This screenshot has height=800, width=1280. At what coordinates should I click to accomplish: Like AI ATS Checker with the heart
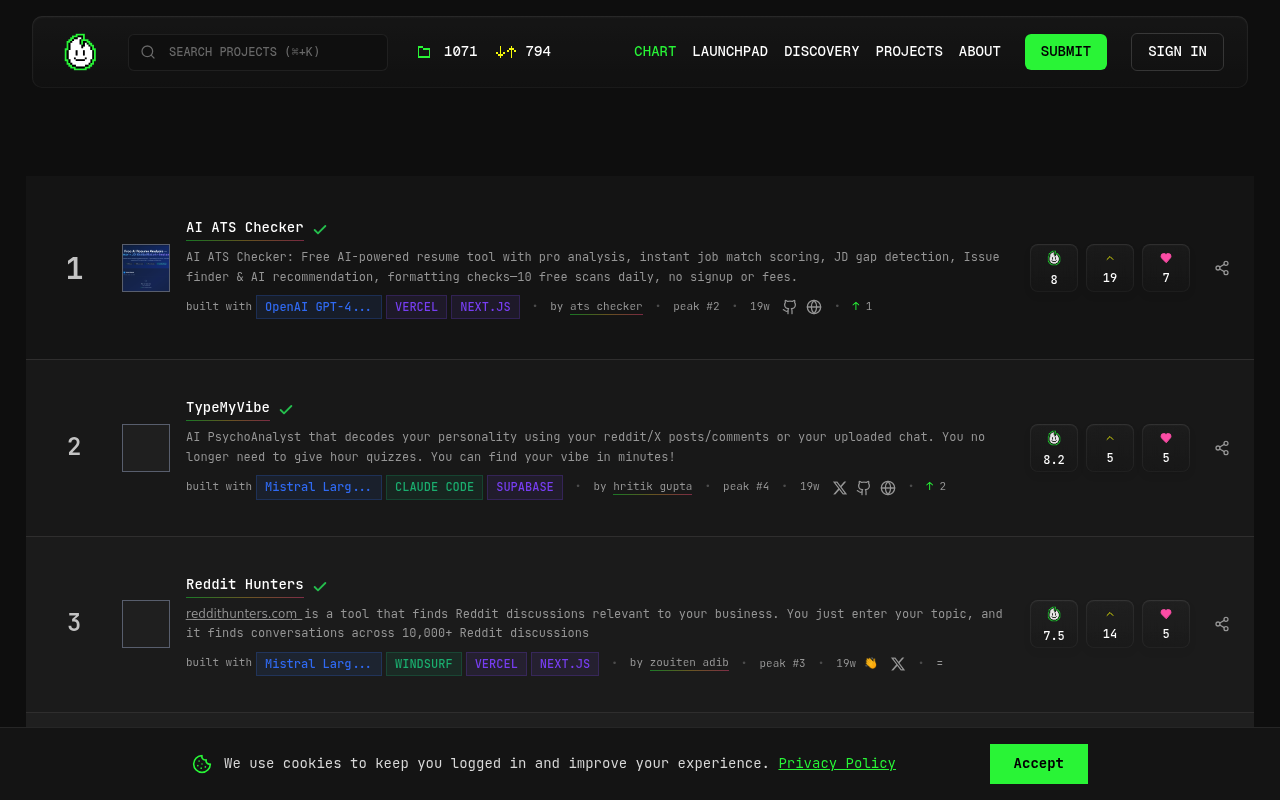(x=1166, y=268)
